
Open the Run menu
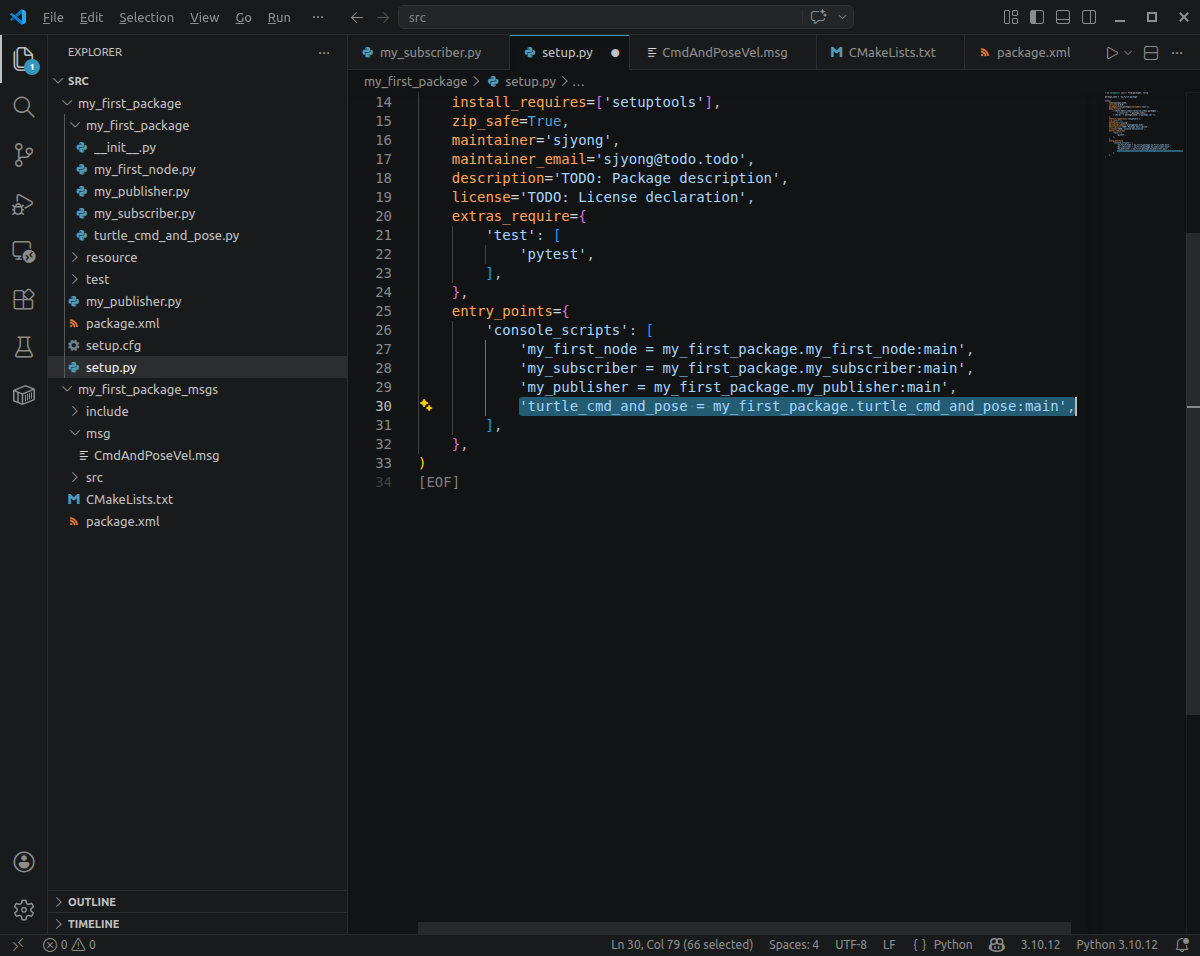point(279,18)
